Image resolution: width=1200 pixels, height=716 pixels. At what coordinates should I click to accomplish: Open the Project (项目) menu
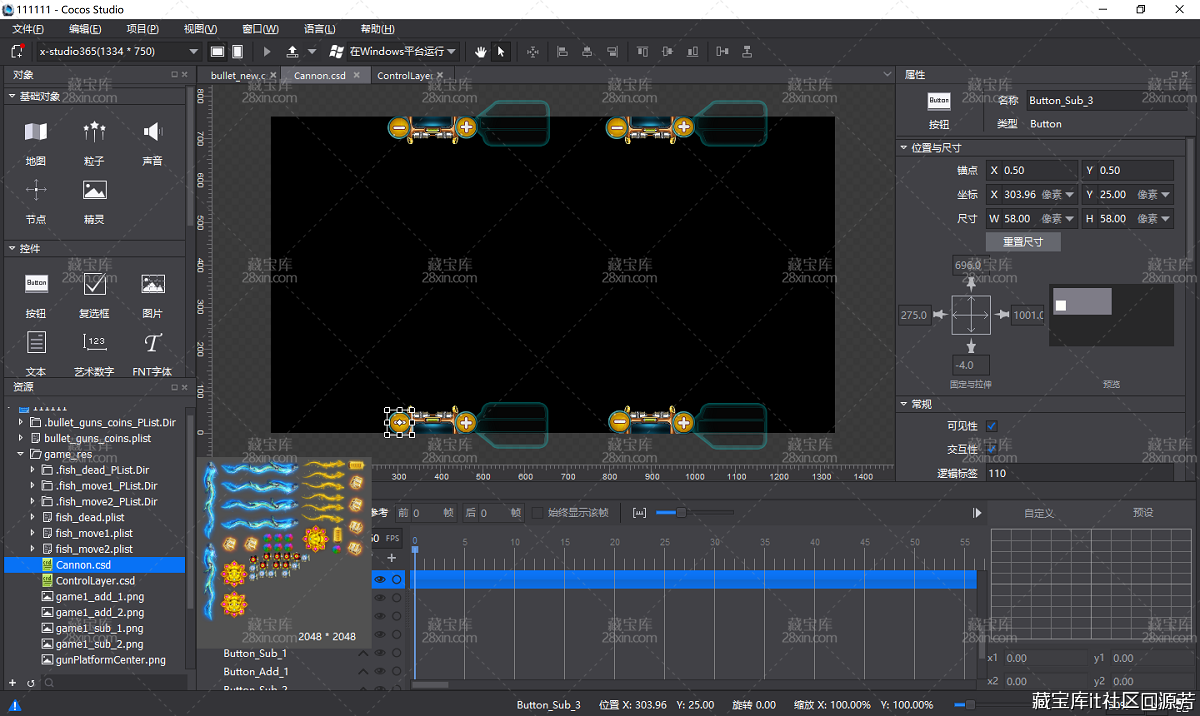pyautogui.click(x=143, y=29)
